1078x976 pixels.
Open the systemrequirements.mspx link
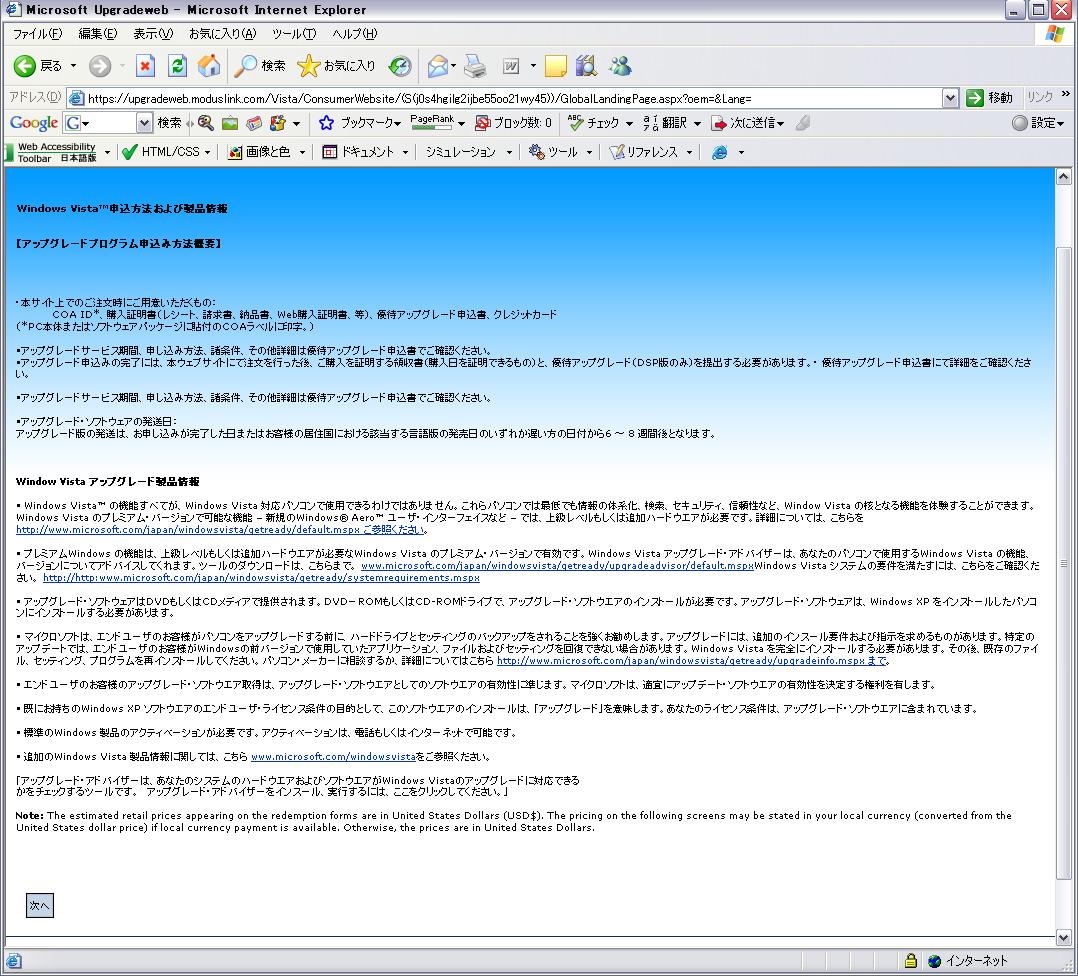tap(261, 578)
